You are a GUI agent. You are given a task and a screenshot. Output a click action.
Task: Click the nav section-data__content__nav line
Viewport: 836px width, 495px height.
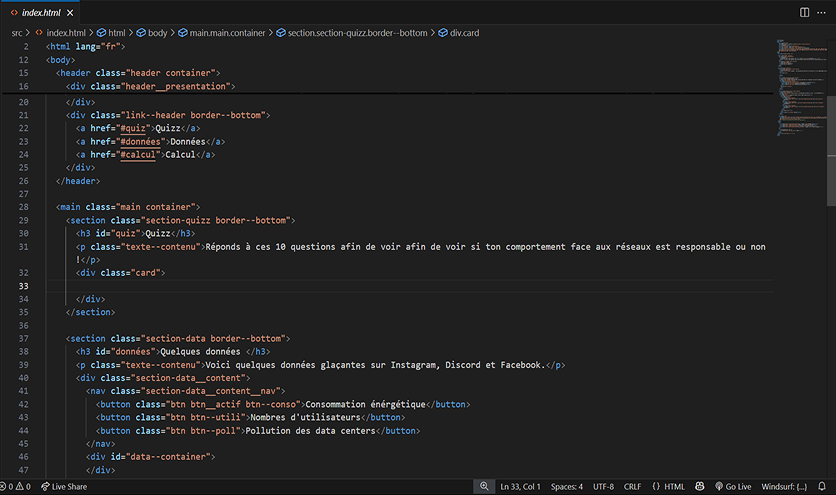[x=186, y=392]
